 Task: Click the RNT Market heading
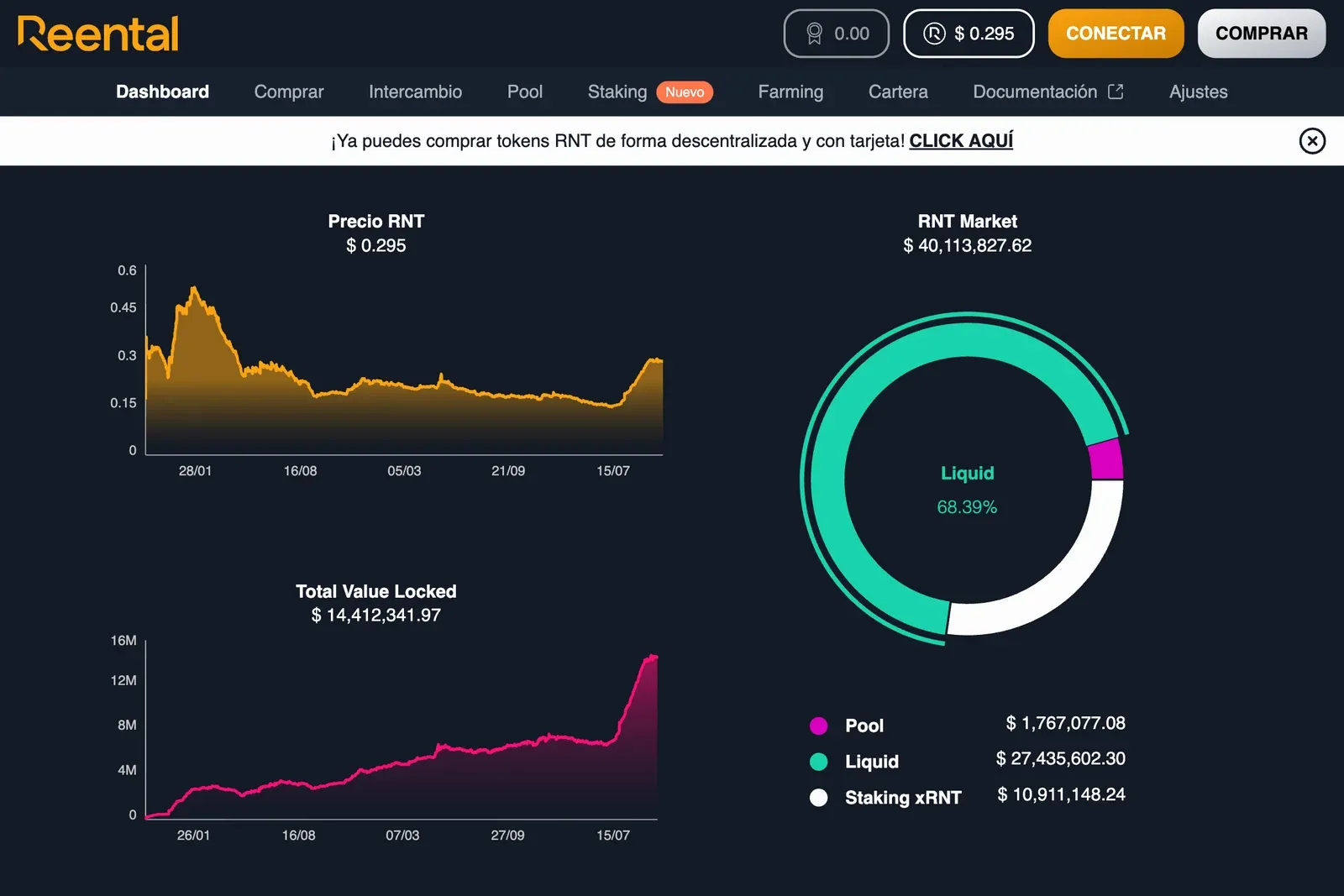(x=967, y=221)
